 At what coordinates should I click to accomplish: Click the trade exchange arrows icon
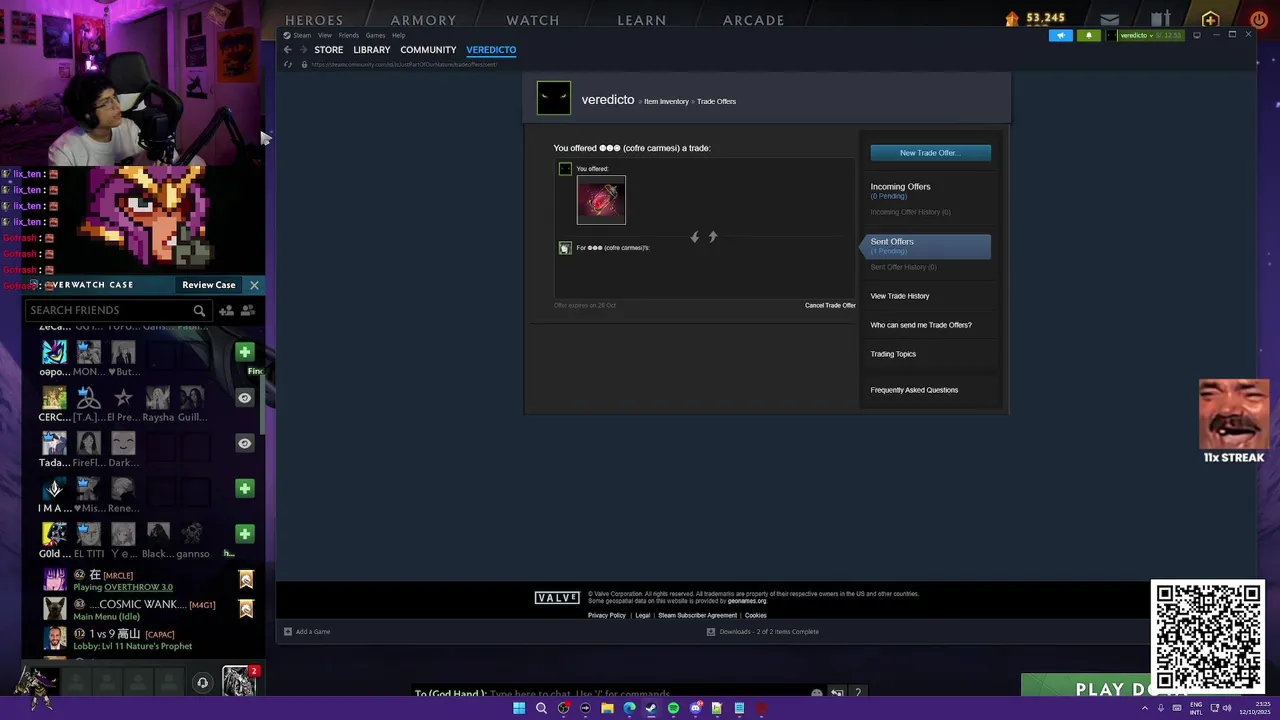pyautogui.click(x=704, y=237)
